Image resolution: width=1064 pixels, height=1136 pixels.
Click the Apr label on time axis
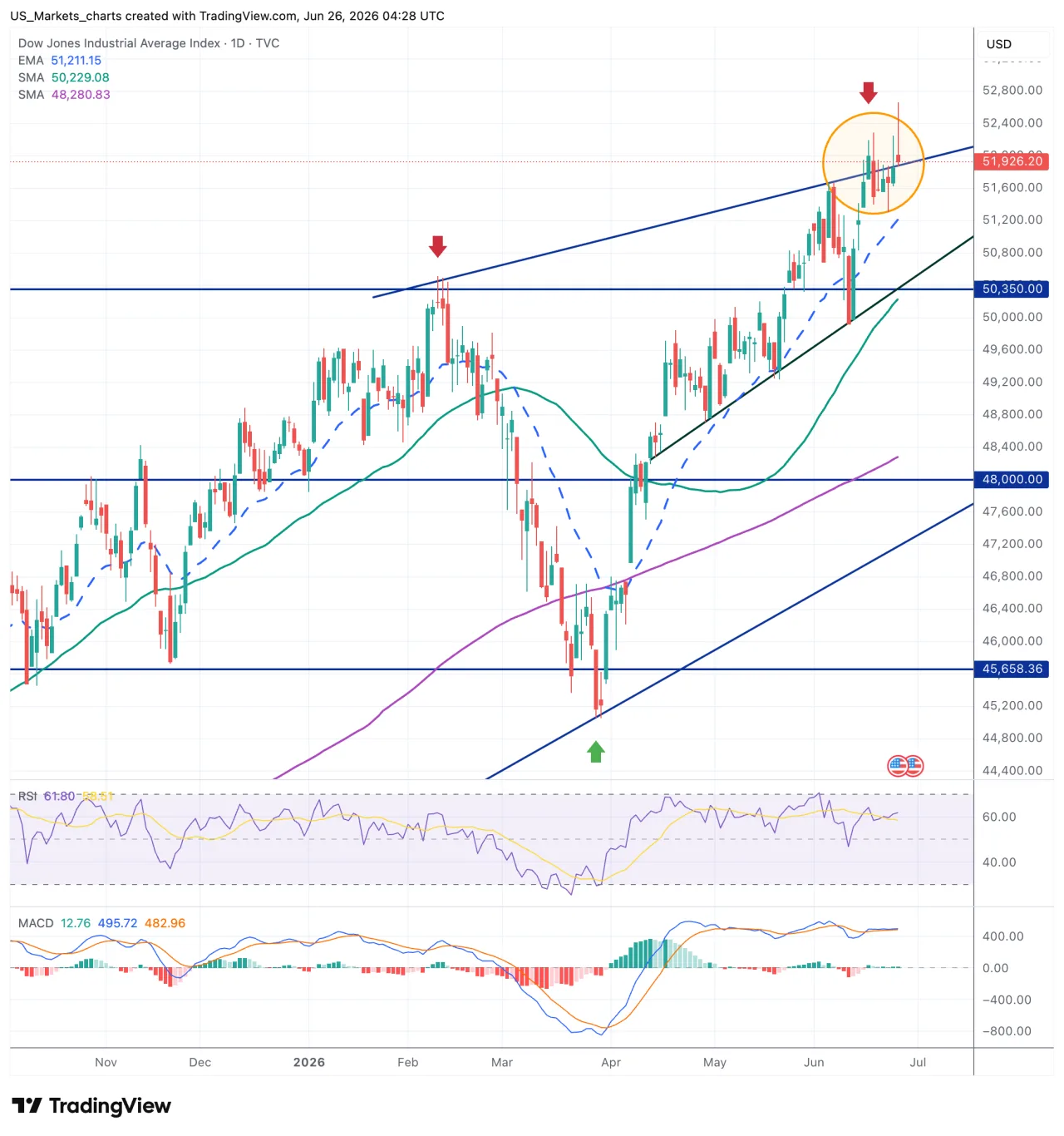tap(611, 1063)
